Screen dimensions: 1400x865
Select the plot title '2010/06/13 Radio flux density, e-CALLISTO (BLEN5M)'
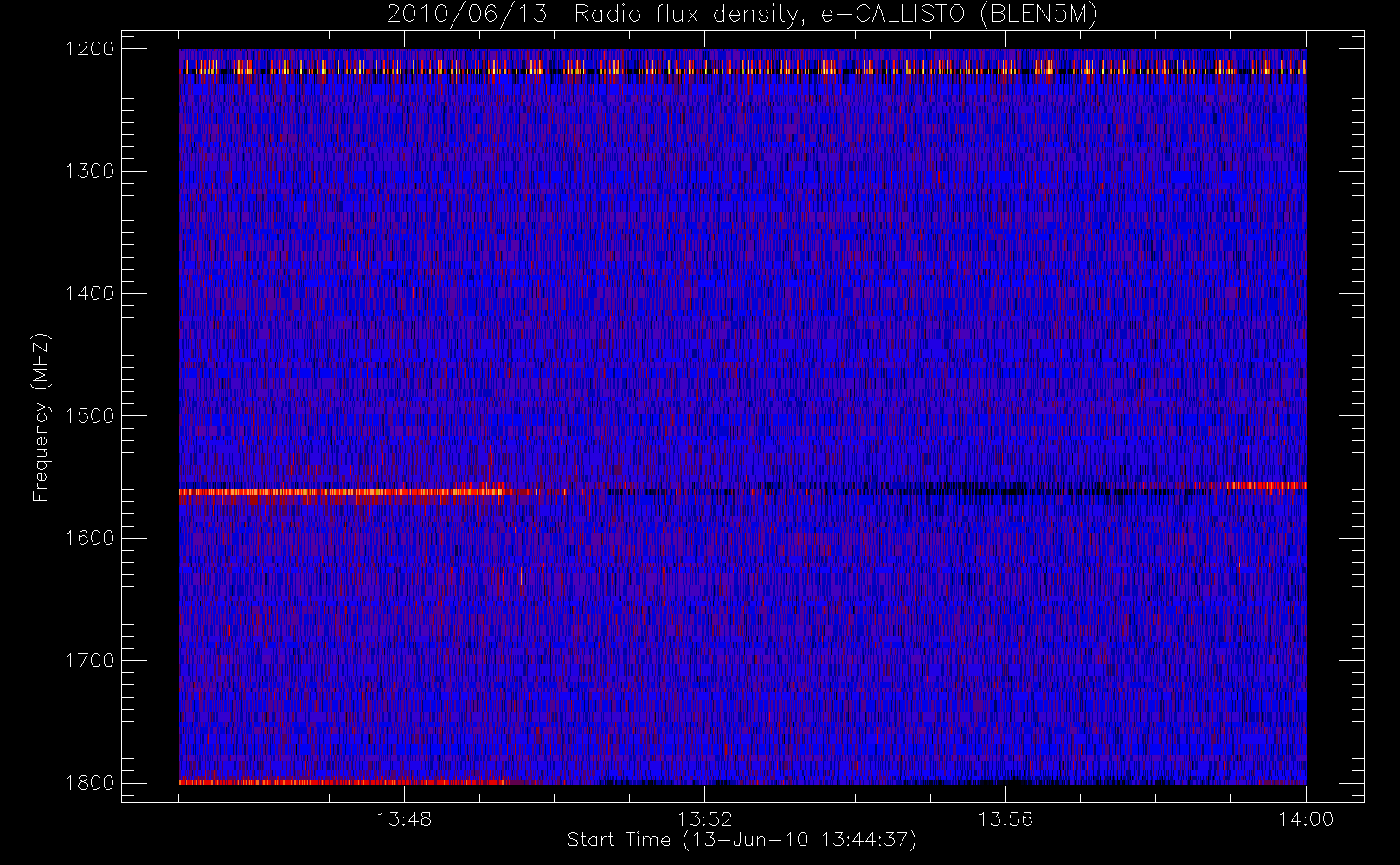[x=742, y=15]
